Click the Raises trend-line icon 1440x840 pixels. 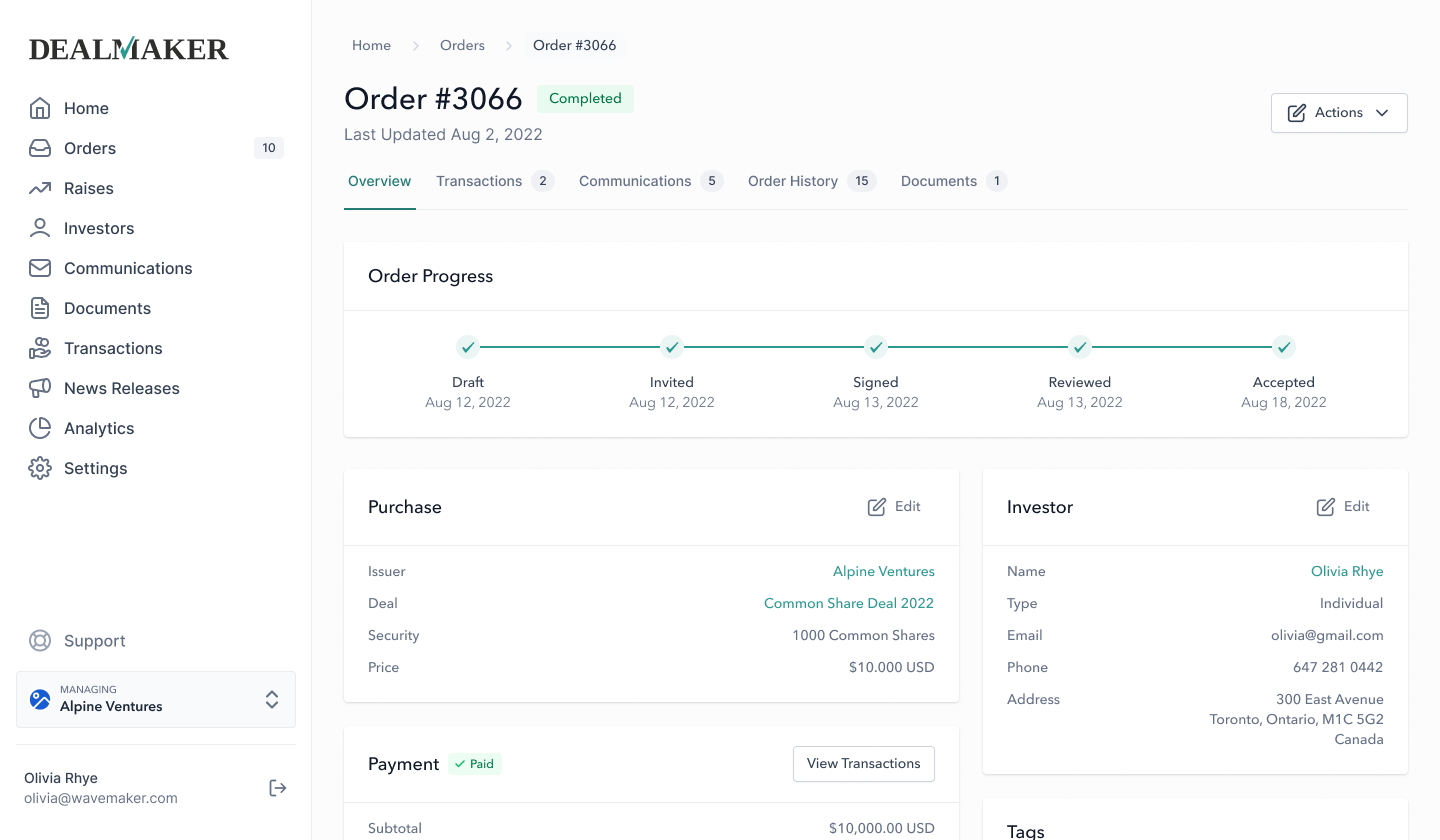pos(40,188)
